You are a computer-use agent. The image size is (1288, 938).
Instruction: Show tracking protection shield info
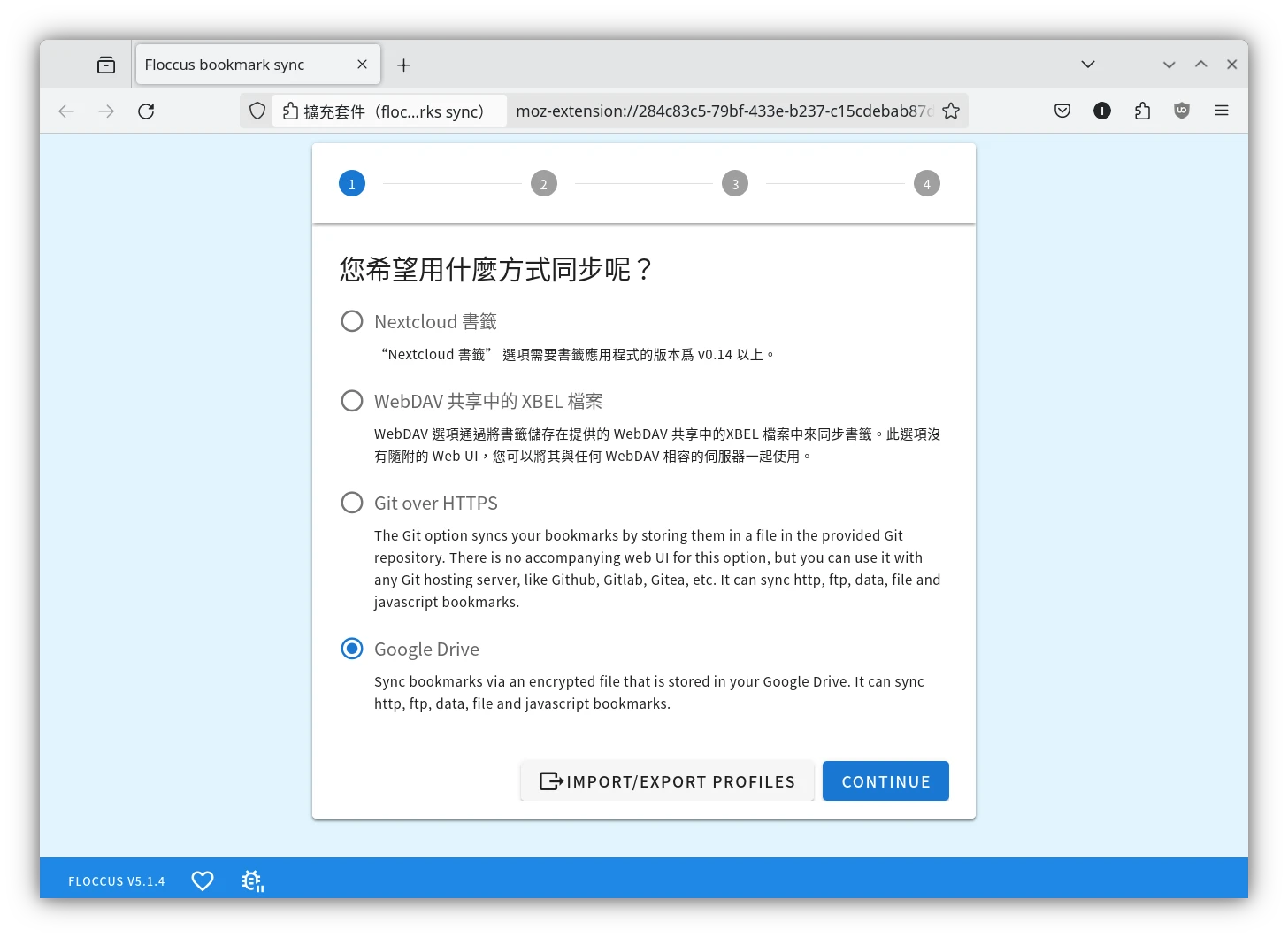(x=257, y=111)
